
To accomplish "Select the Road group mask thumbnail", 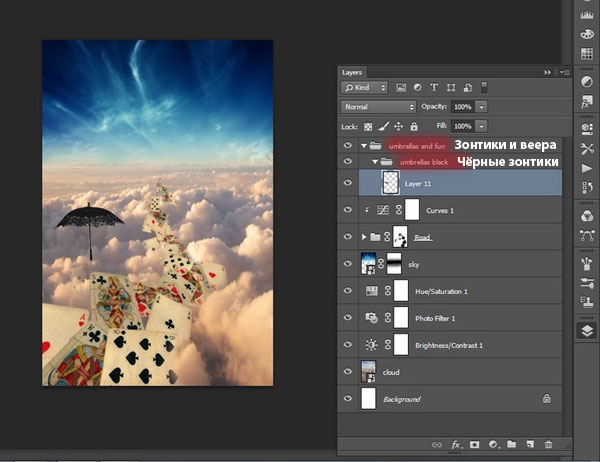I will pyautogui.click(x=400, y=237).
